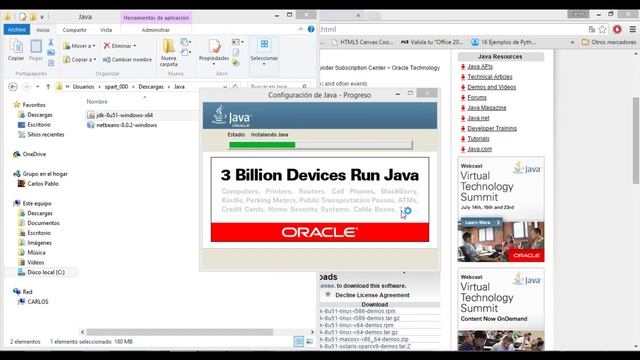Bookmark page with the star icon in the browser
This screenshot has width=640, height=360.
coord(602,29)
